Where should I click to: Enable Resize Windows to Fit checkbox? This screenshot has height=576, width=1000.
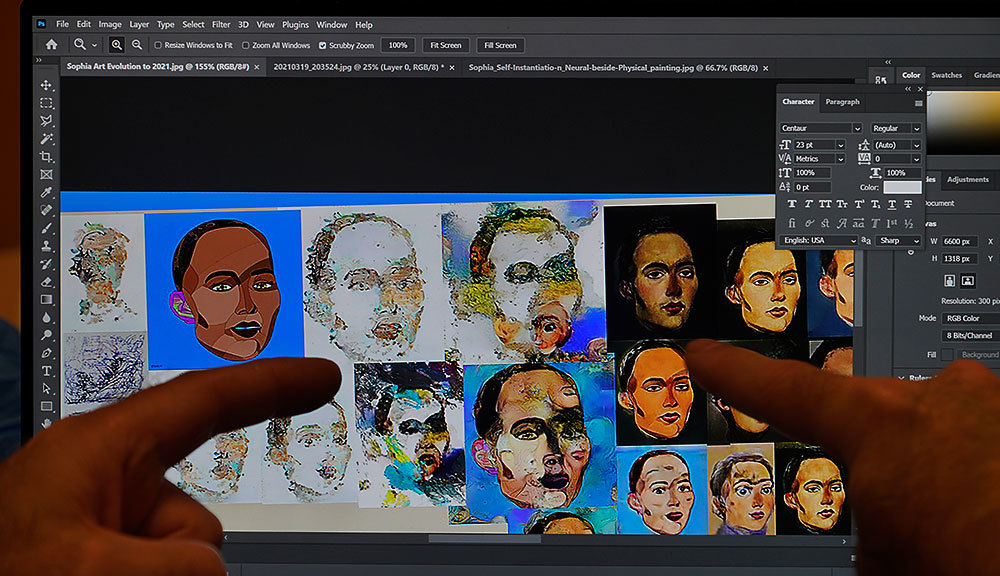coord(158,45)
